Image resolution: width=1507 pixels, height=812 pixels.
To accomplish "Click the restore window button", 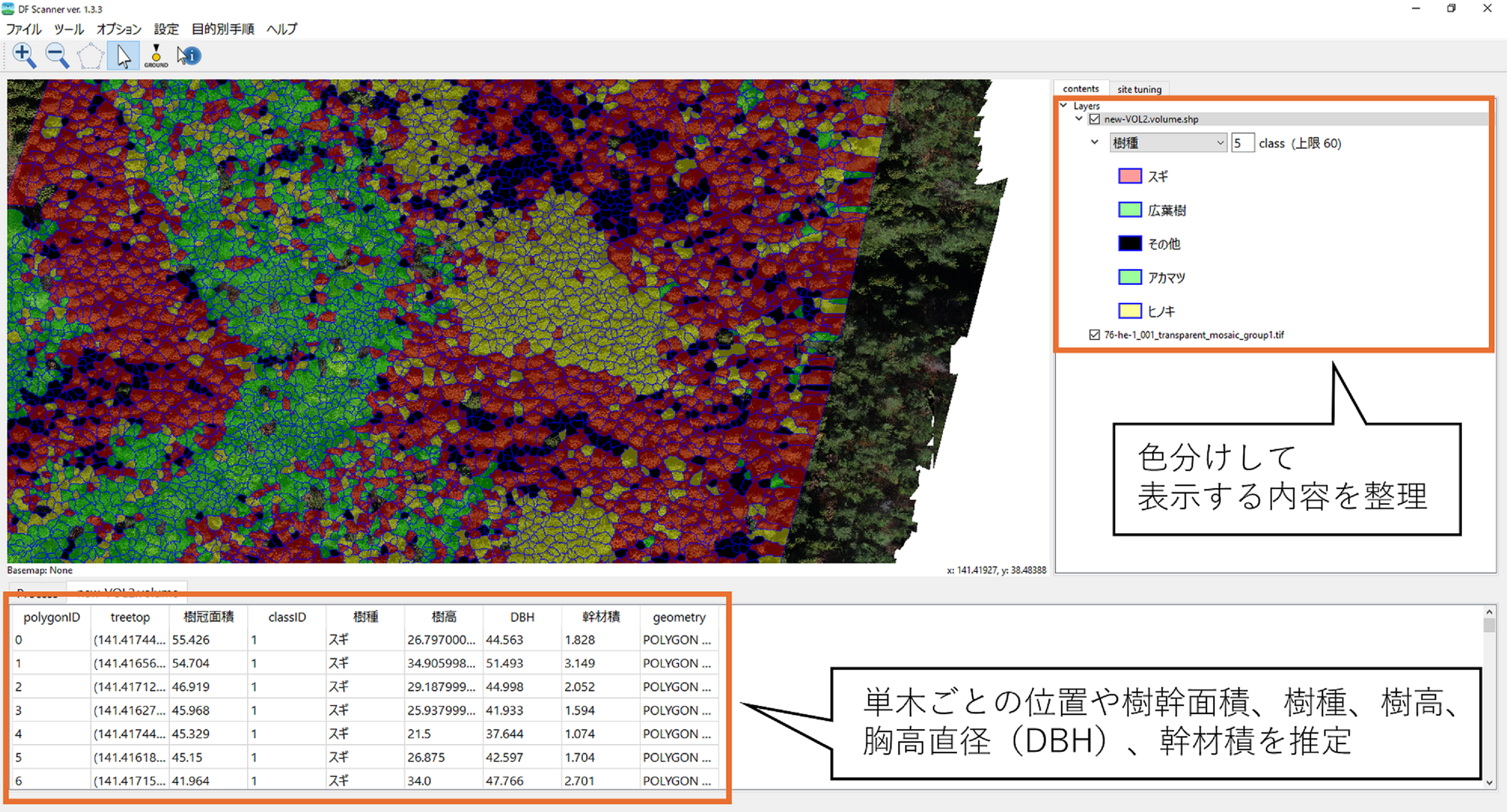I will coord(1451,9).
